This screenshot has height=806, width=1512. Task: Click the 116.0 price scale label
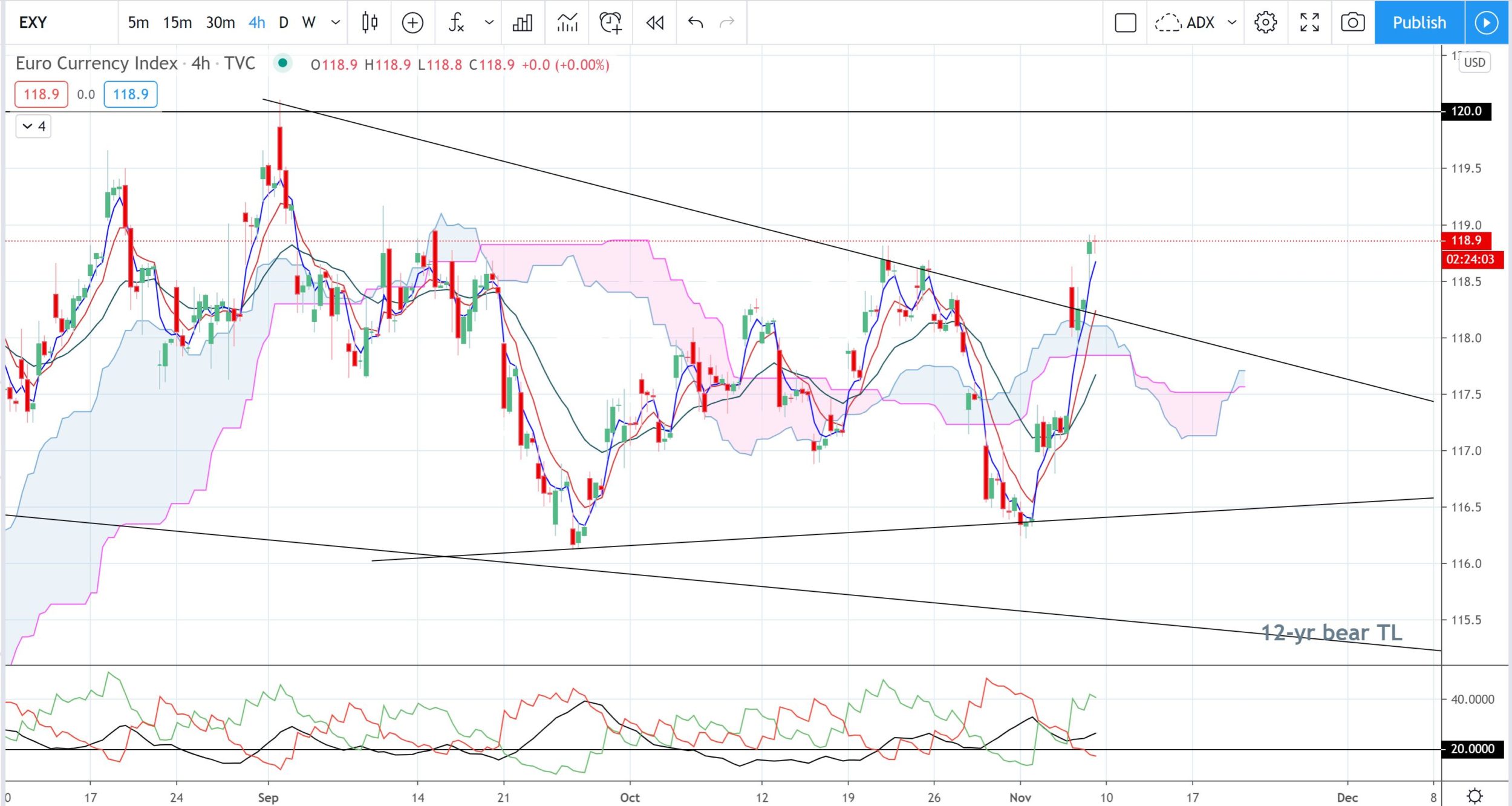coord(1466,563)
